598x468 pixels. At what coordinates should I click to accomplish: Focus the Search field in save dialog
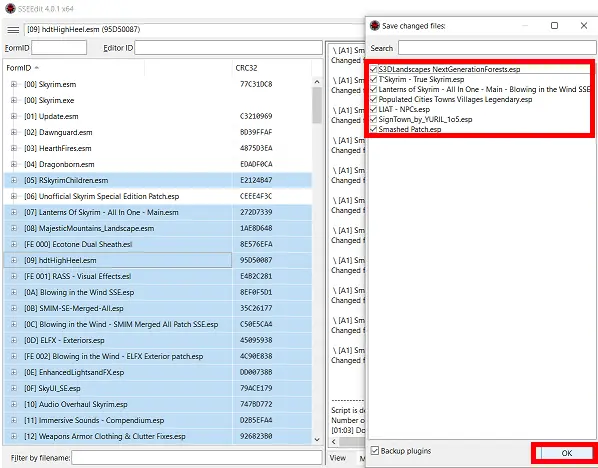pos(497,48)
